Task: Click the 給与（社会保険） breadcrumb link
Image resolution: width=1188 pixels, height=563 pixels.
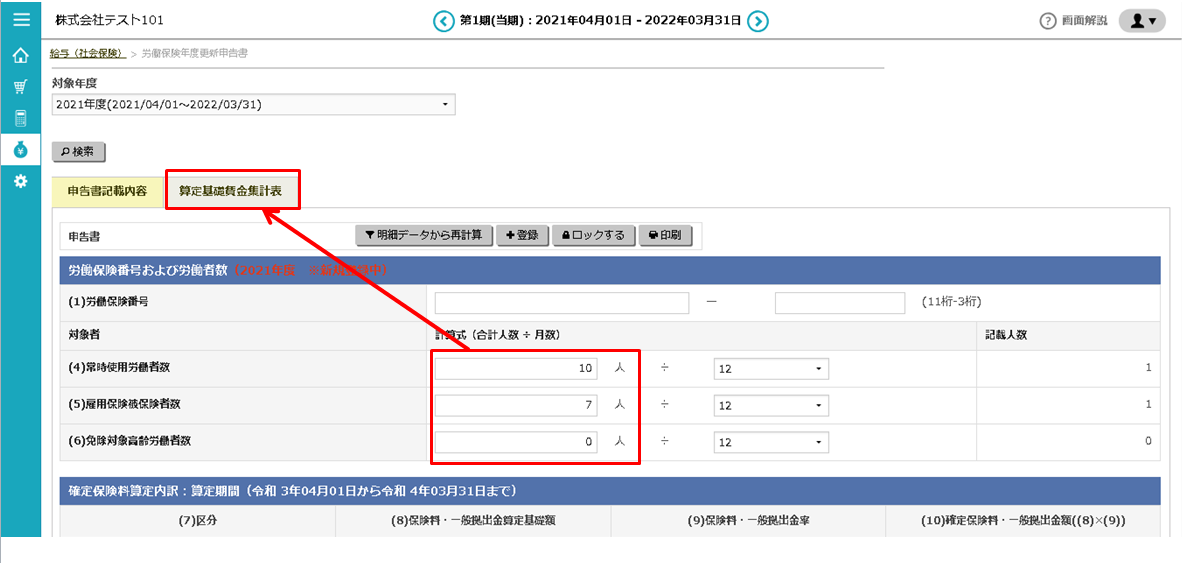Action: click(x=87, y=53)
